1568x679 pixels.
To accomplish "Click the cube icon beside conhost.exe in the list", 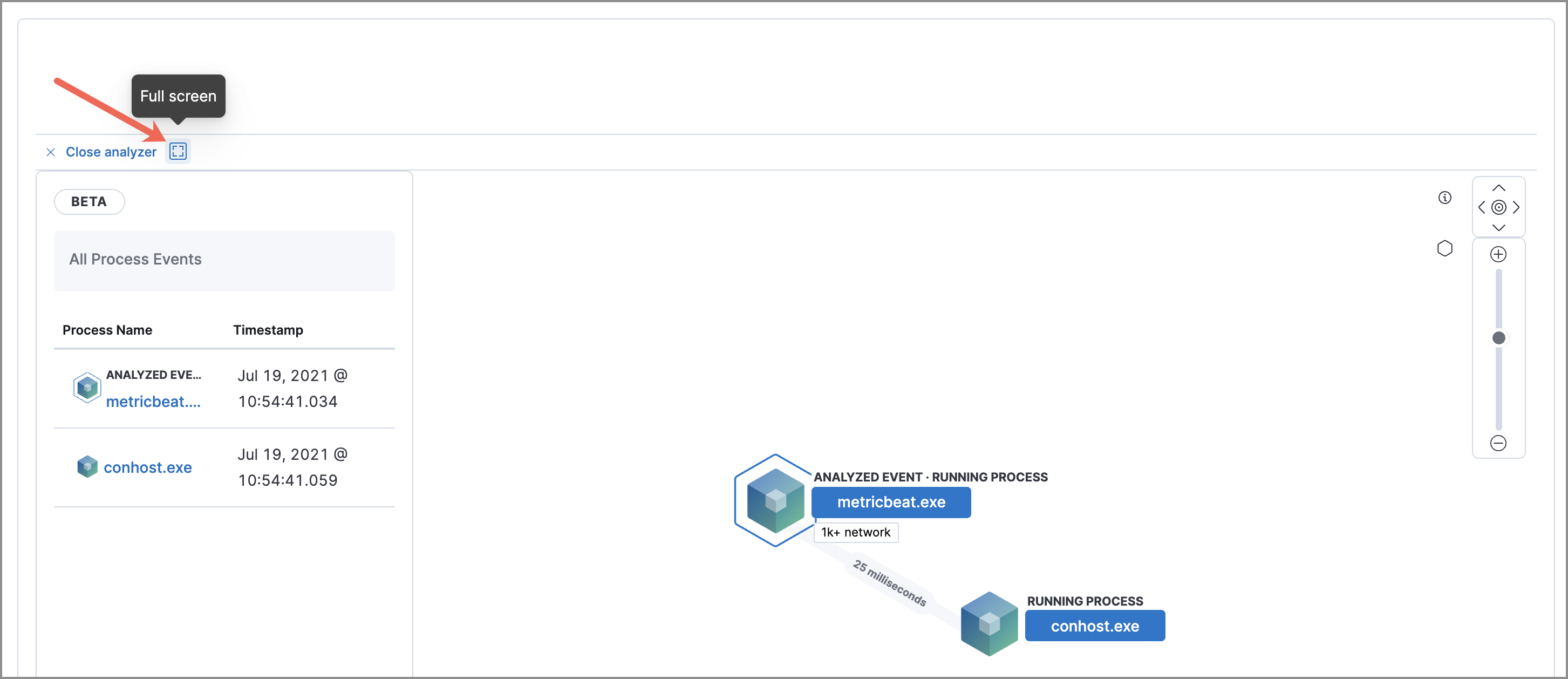I will (87, 466).
